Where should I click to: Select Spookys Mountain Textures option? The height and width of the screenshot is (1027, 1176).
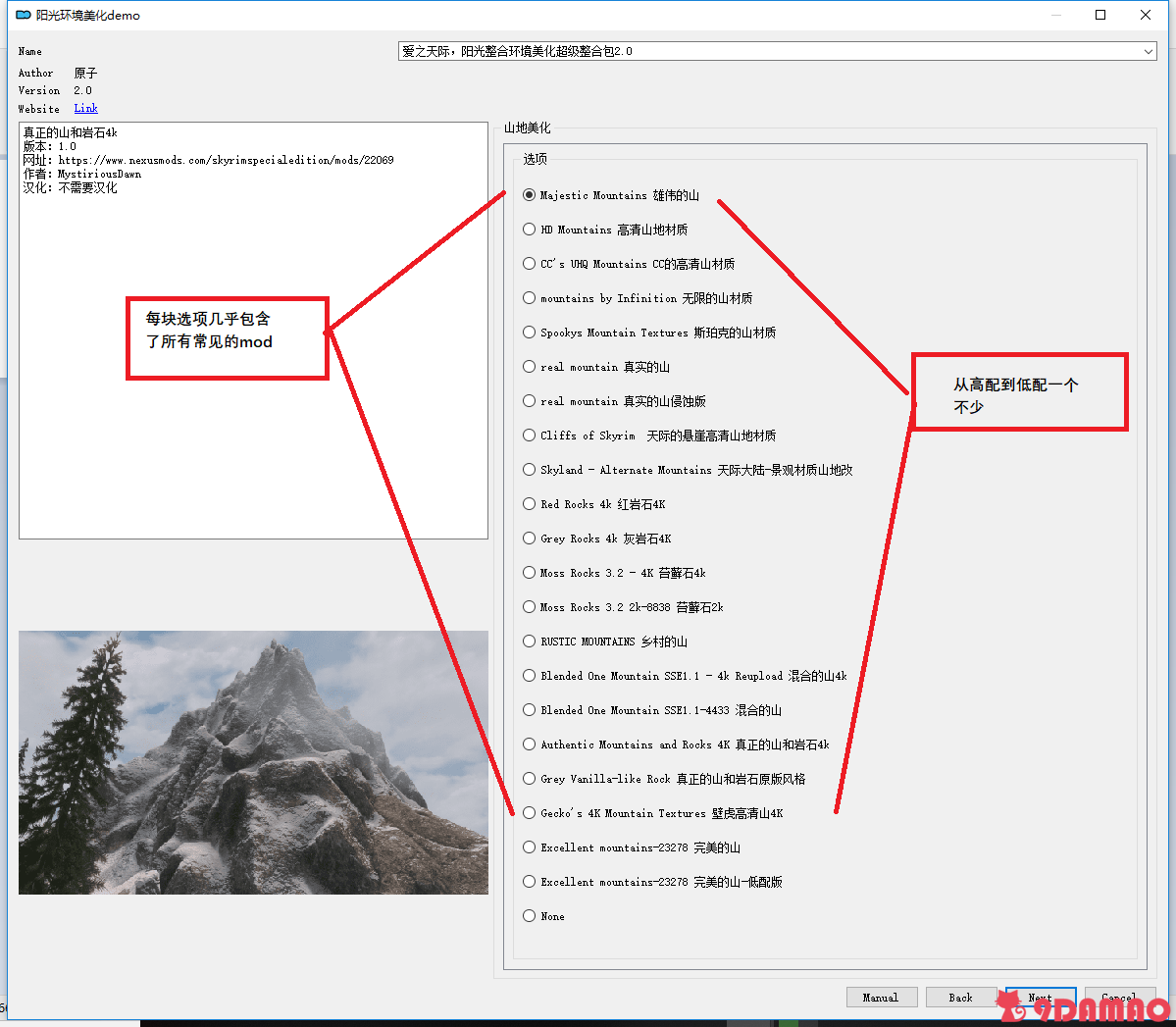pos(530,333)
